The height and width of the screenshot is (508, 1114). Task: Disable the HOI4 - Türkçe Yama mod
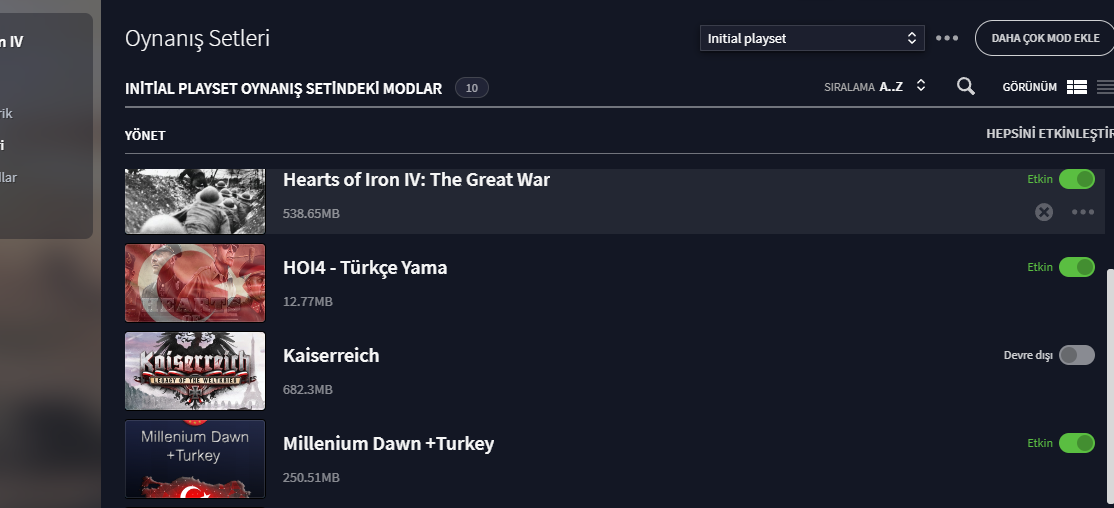pos(1077,267)
